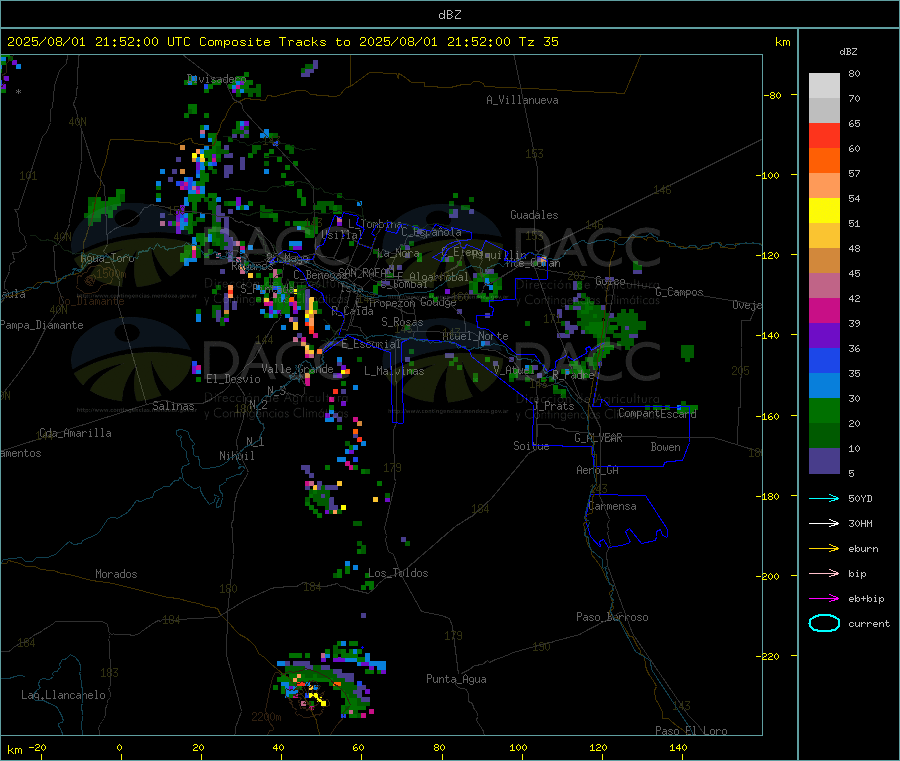Image resolution: width=900 pixels, height=761 pixels.
Task: Click the cyan 'current' ellipse legend icon
Action: 824,623
